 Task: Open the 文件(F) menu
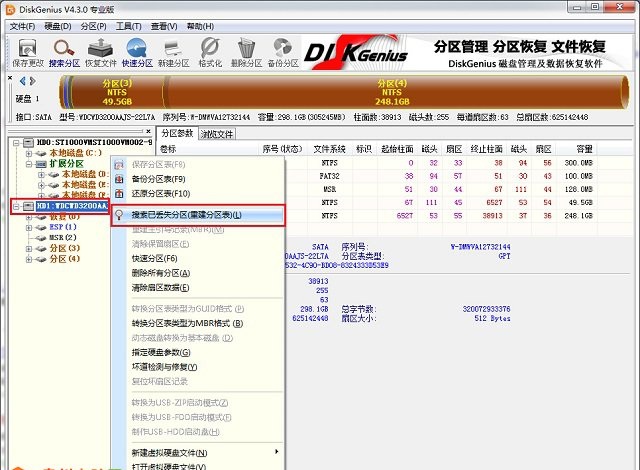(x=22, y=27)
